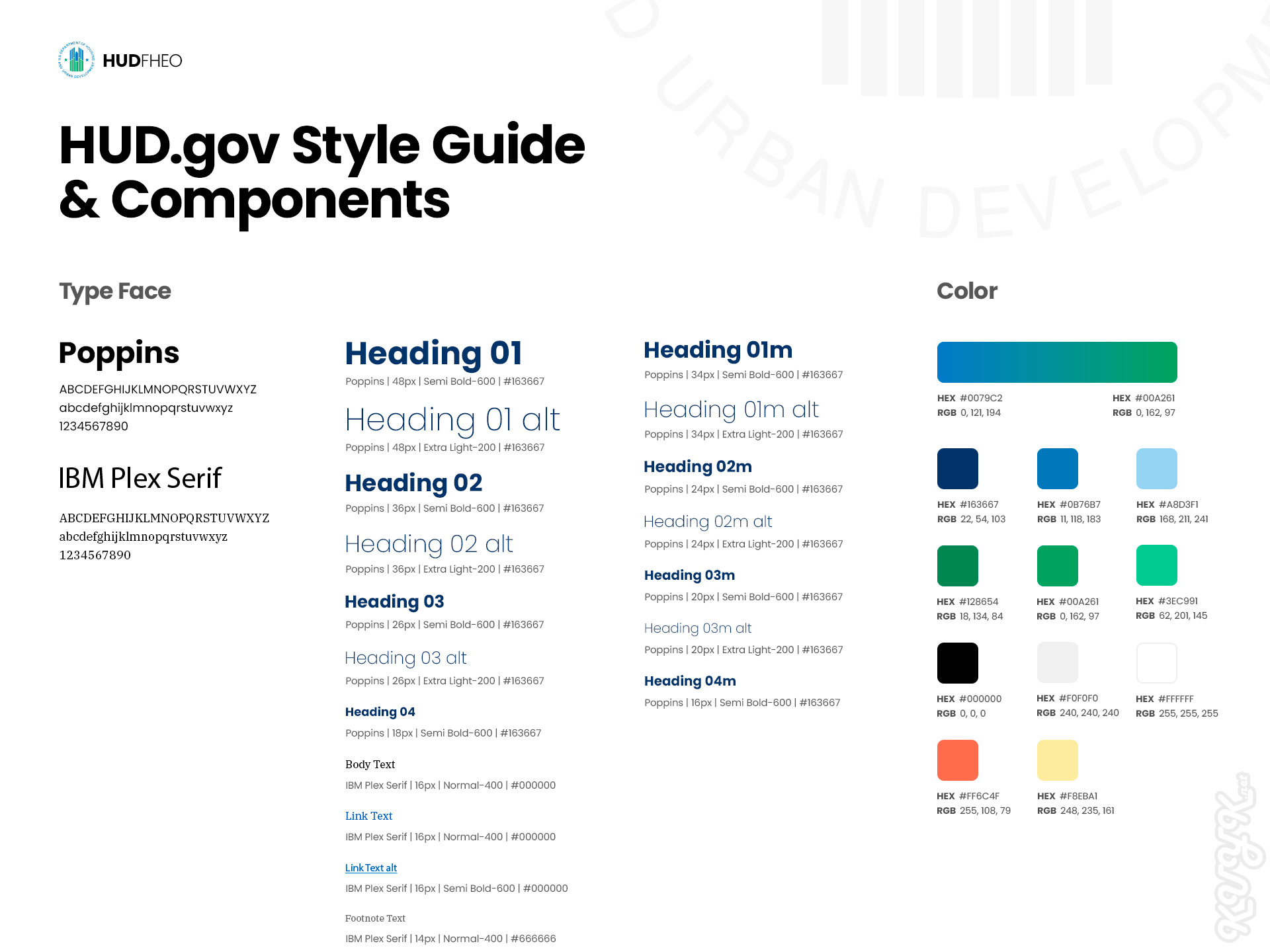Click the 'IBM Plex Serif' typeface name

[x=140, y=478]
